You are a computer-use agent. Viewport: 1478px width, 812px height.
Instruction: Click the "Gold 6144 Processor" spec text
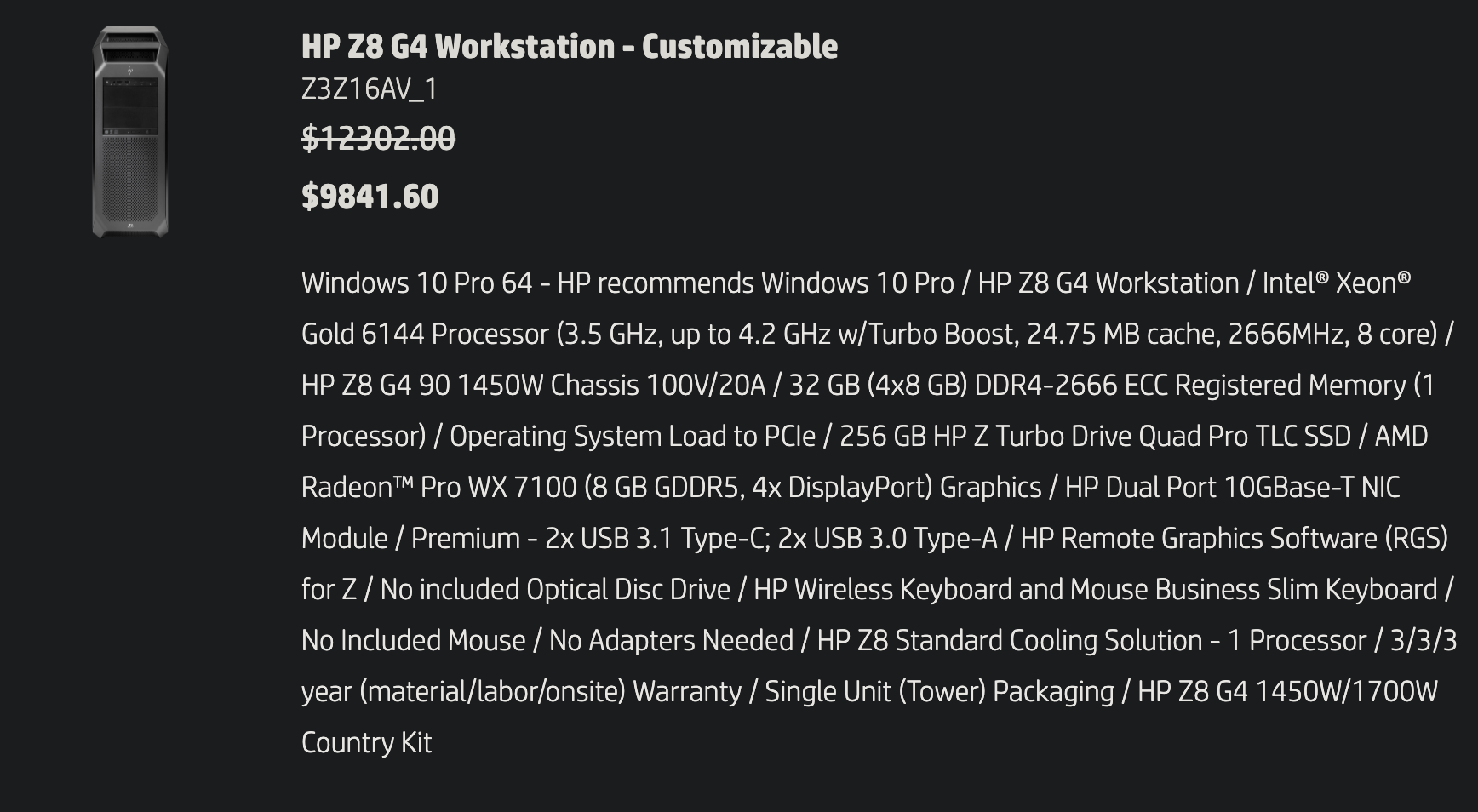[x=425, y=334]
